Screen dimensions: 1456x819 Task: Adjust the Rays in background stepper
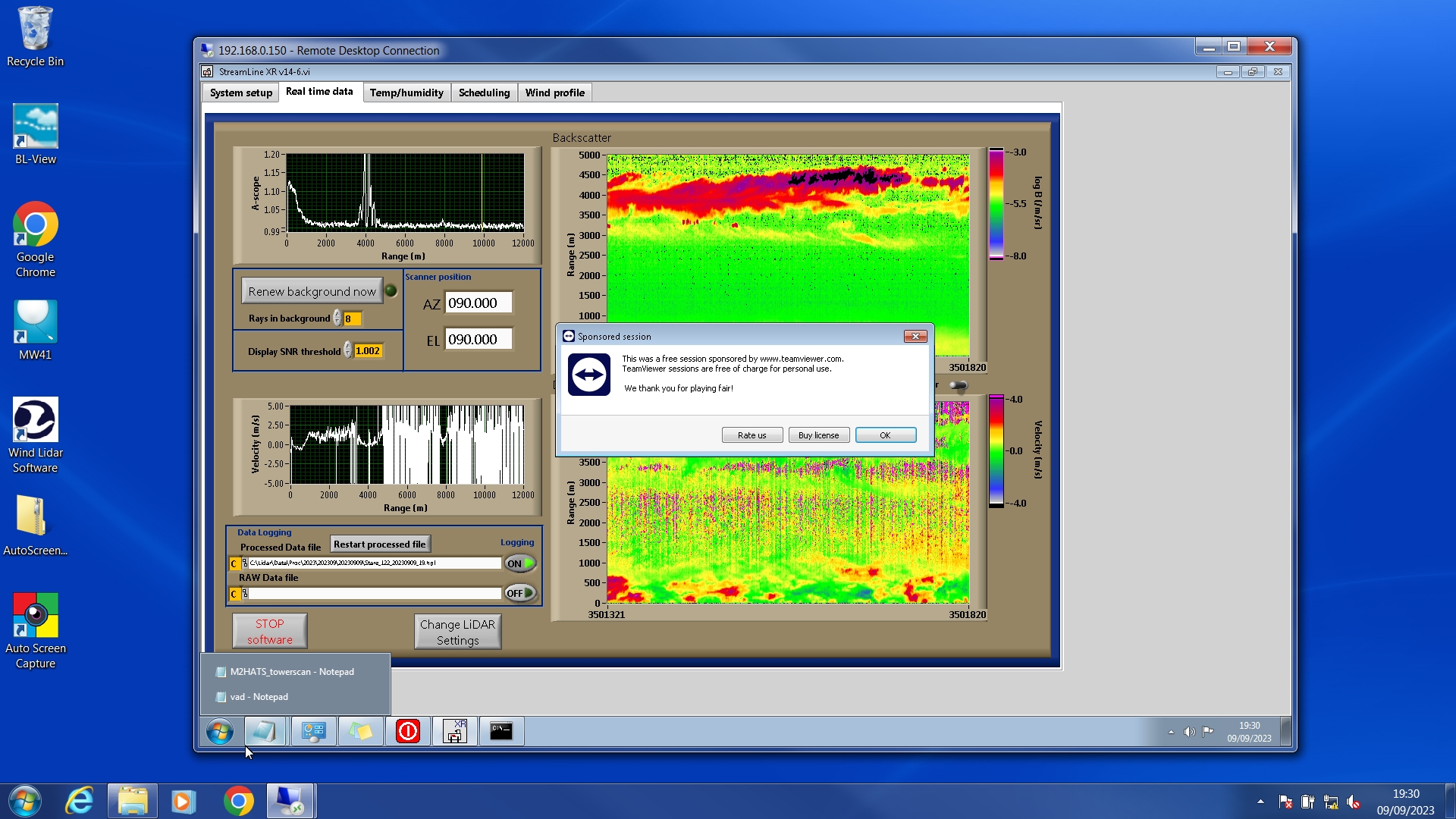coord(337,318)
